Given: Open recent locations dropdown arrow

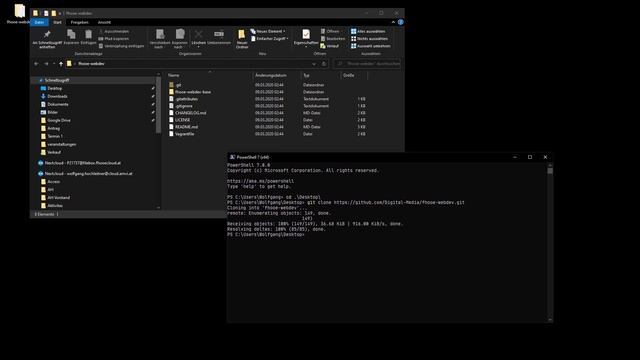Looking at the screenshot, I should (54, 64).
